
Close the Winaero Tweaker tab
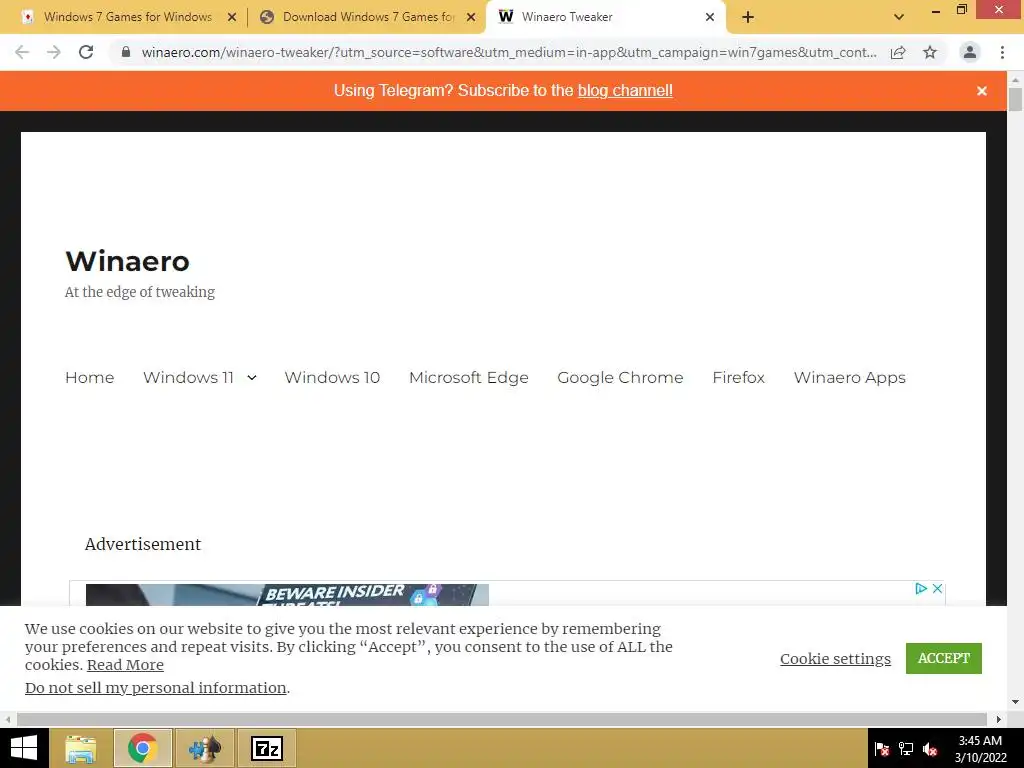710,17
